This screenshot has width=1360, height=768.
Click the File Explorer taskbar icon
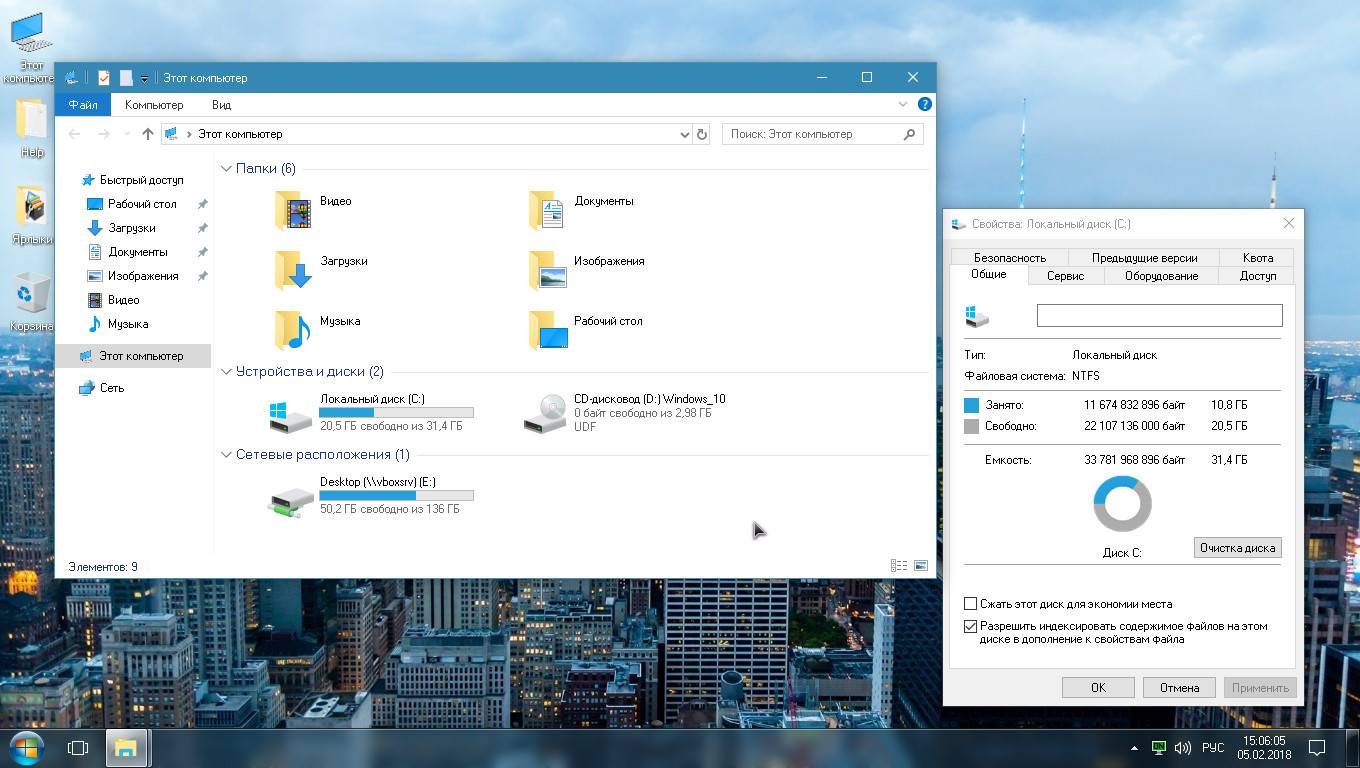126,747
